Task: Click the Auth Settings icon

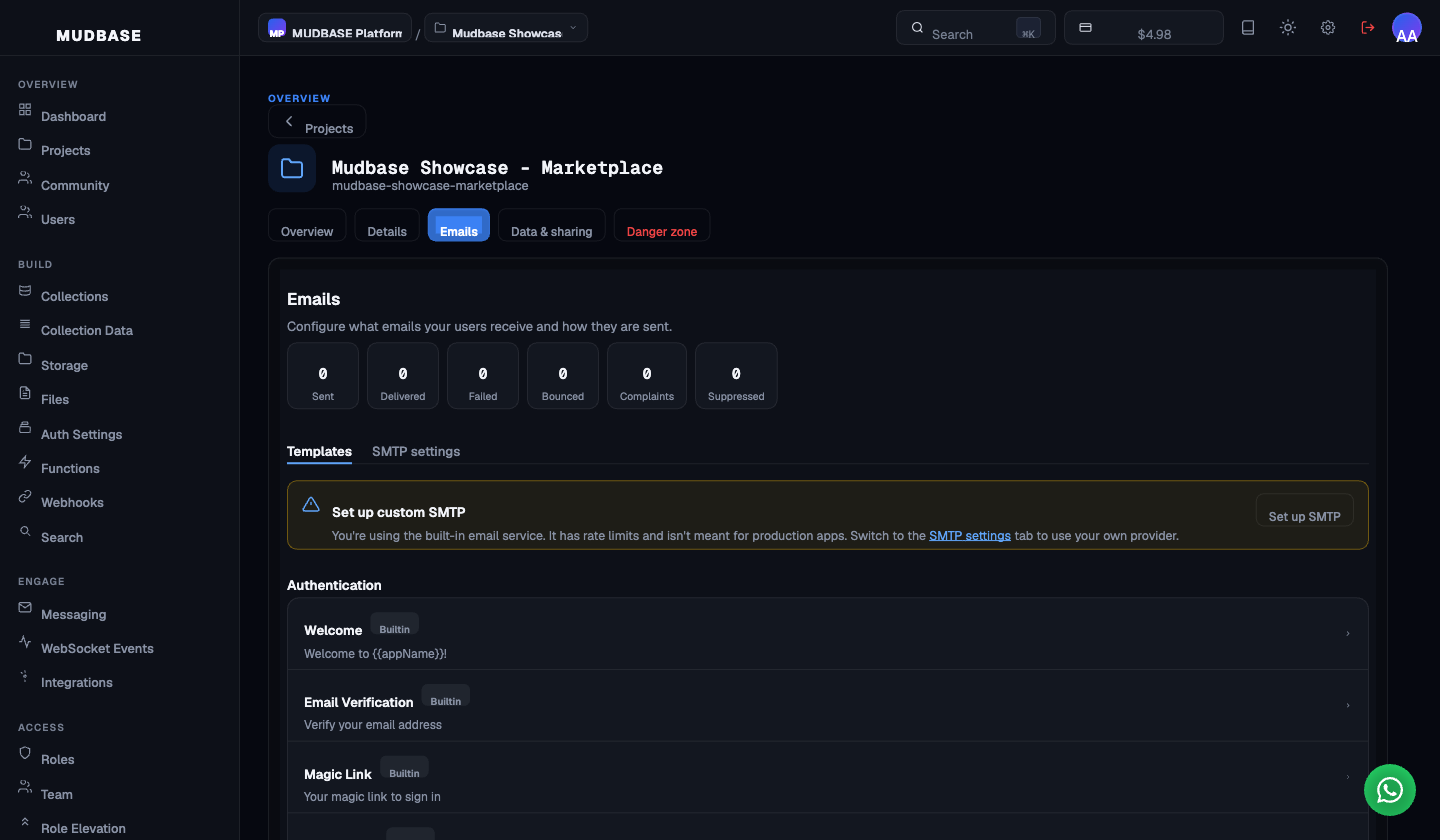Action: coord(25,428)
